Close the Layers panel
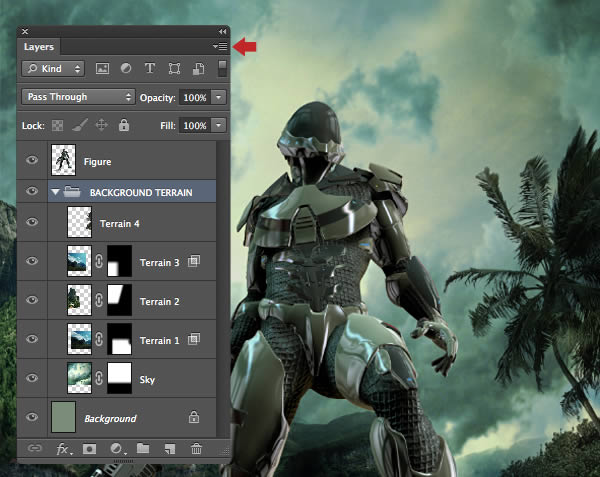600x477 pixels. pyautogui.click(x=25, y=31)
